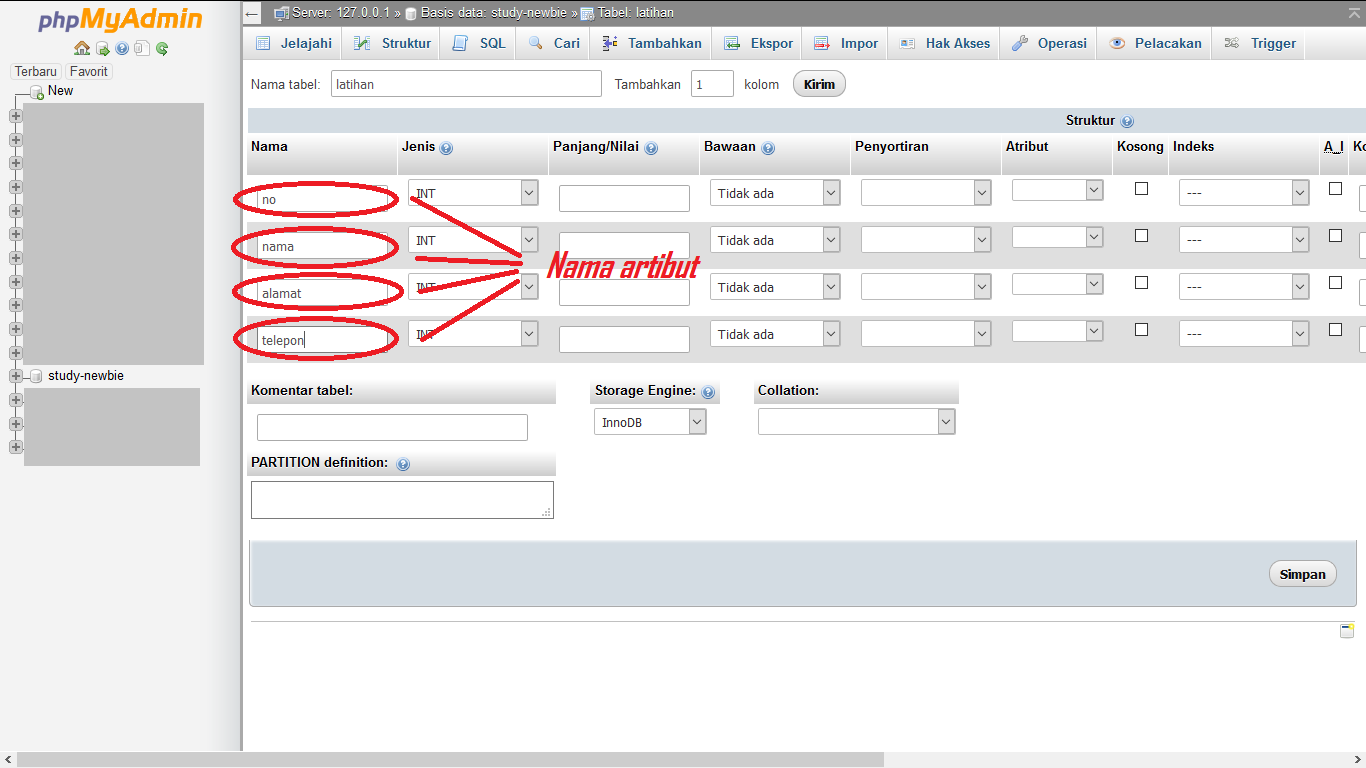Screen dimensions: 1366x768
Task: Switch to the Favorit tab
Action: [88, 71]
